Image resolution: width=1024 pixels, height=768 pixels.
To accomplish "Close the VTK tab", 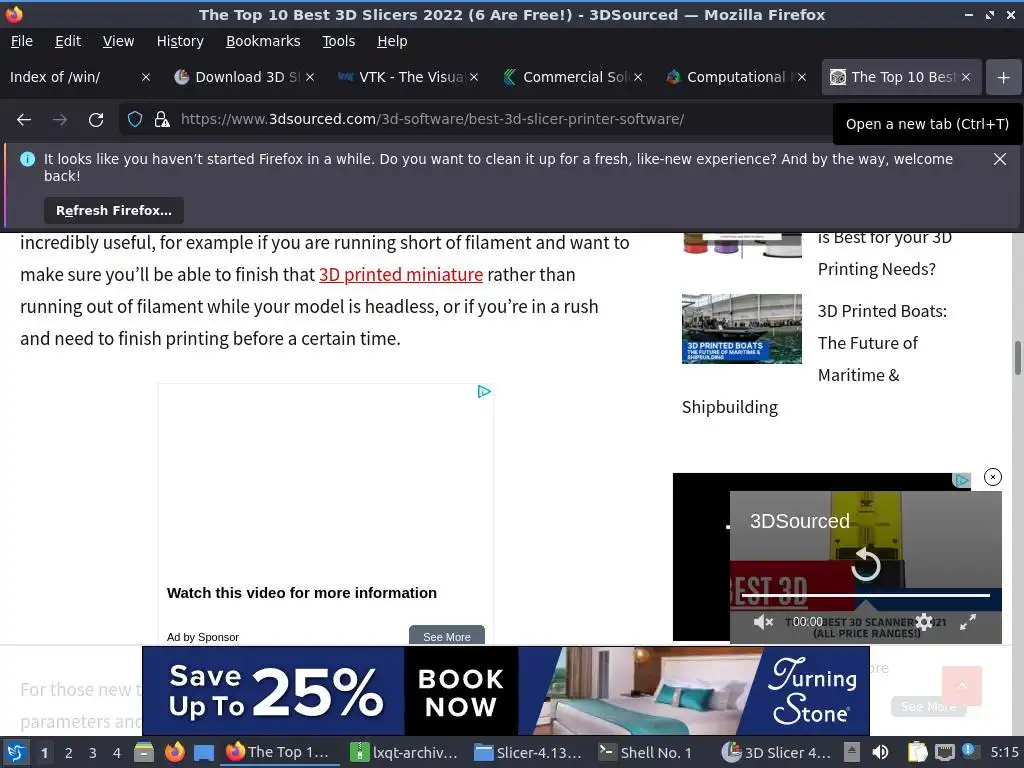I will coord(474,77).
